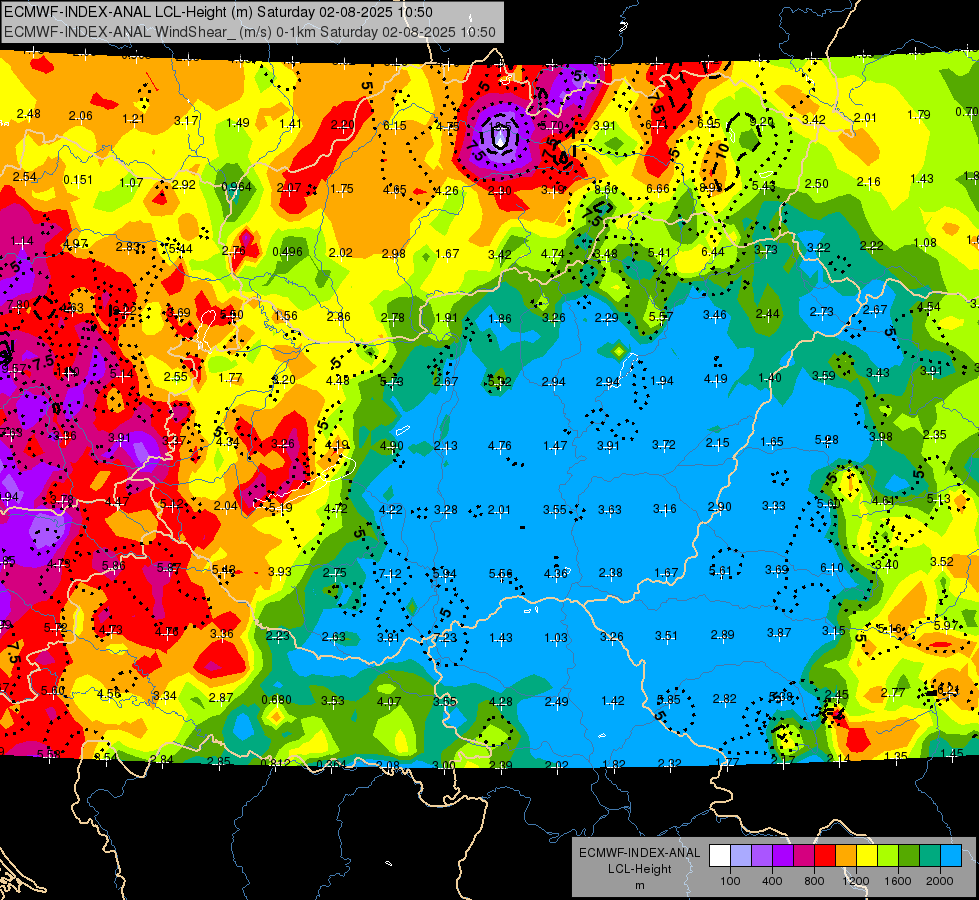Click the wind shear value 5.28
This screenshot has height=900, width=979.
pos(826,440)
